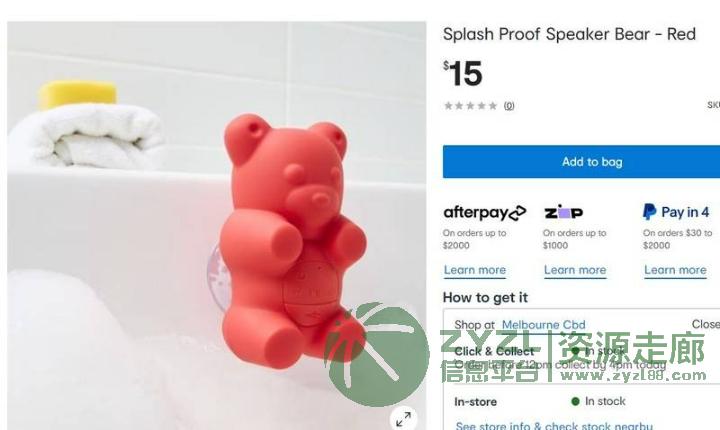Viewport: 720px width, 430px height.
Task: Click See store info & check stock nearby
Action: (554, 425)
